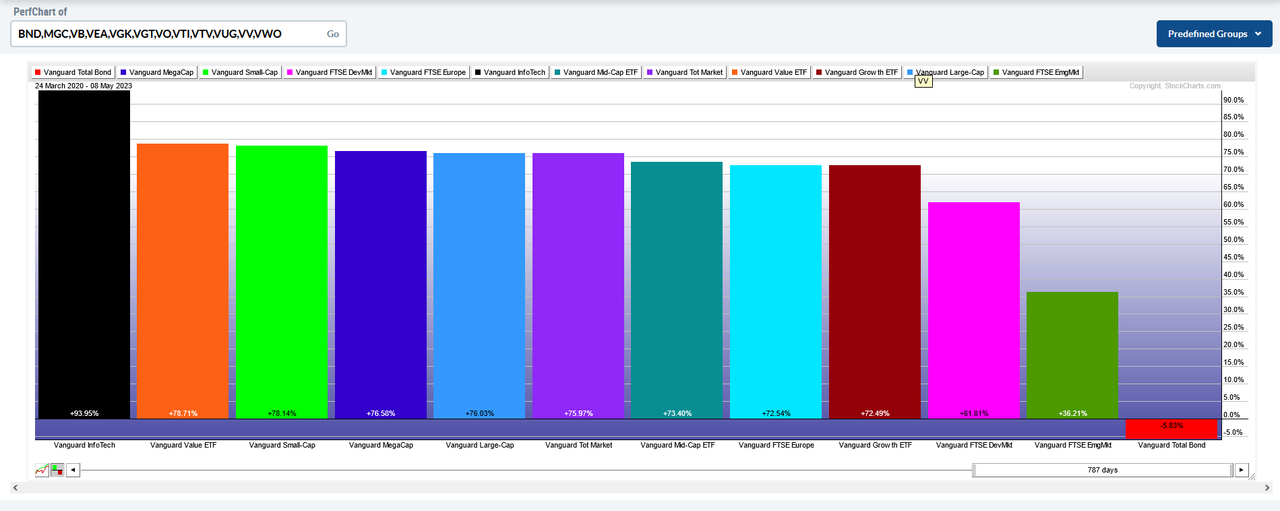Click the Vanguard InfoTech axis label below chart

click(84, 444)
